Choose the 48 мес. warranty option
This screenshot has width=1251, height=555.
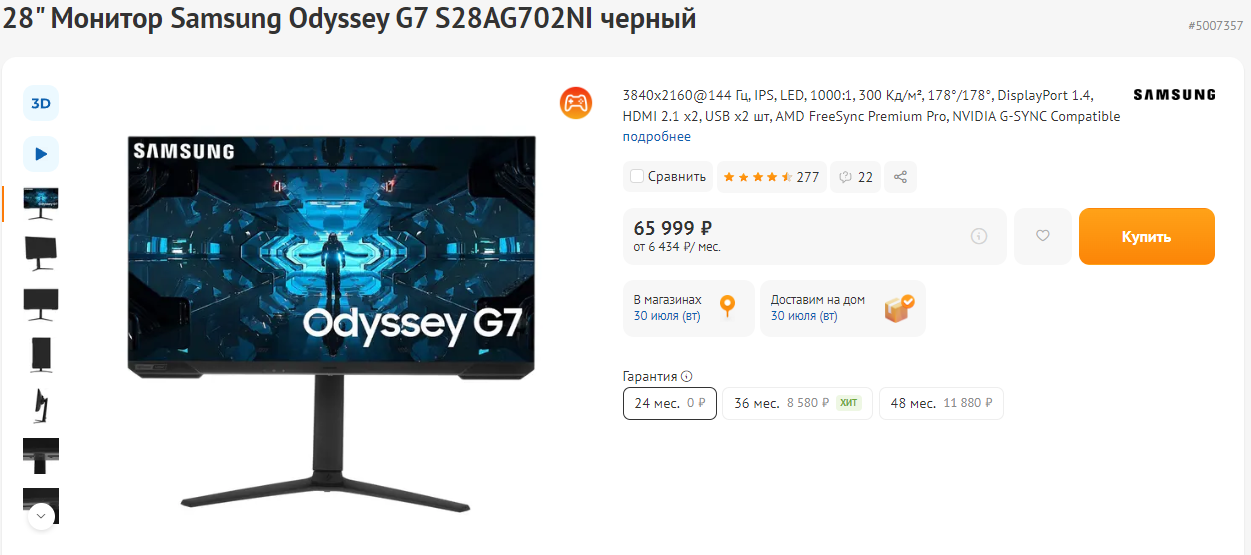click(941, 403)
